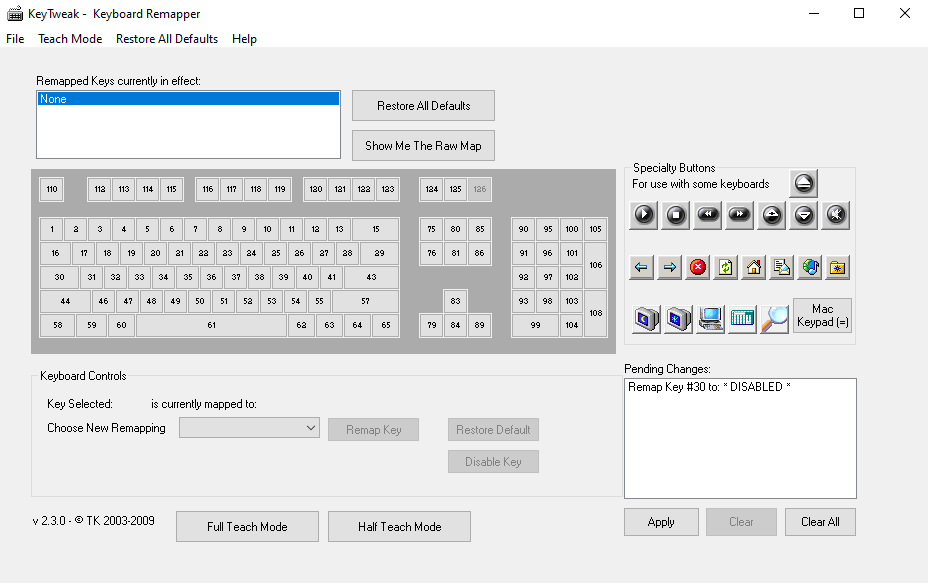Click the Show Me The Raw Map button
Viewport: 928px width, 583px height.
pos(422,145)
